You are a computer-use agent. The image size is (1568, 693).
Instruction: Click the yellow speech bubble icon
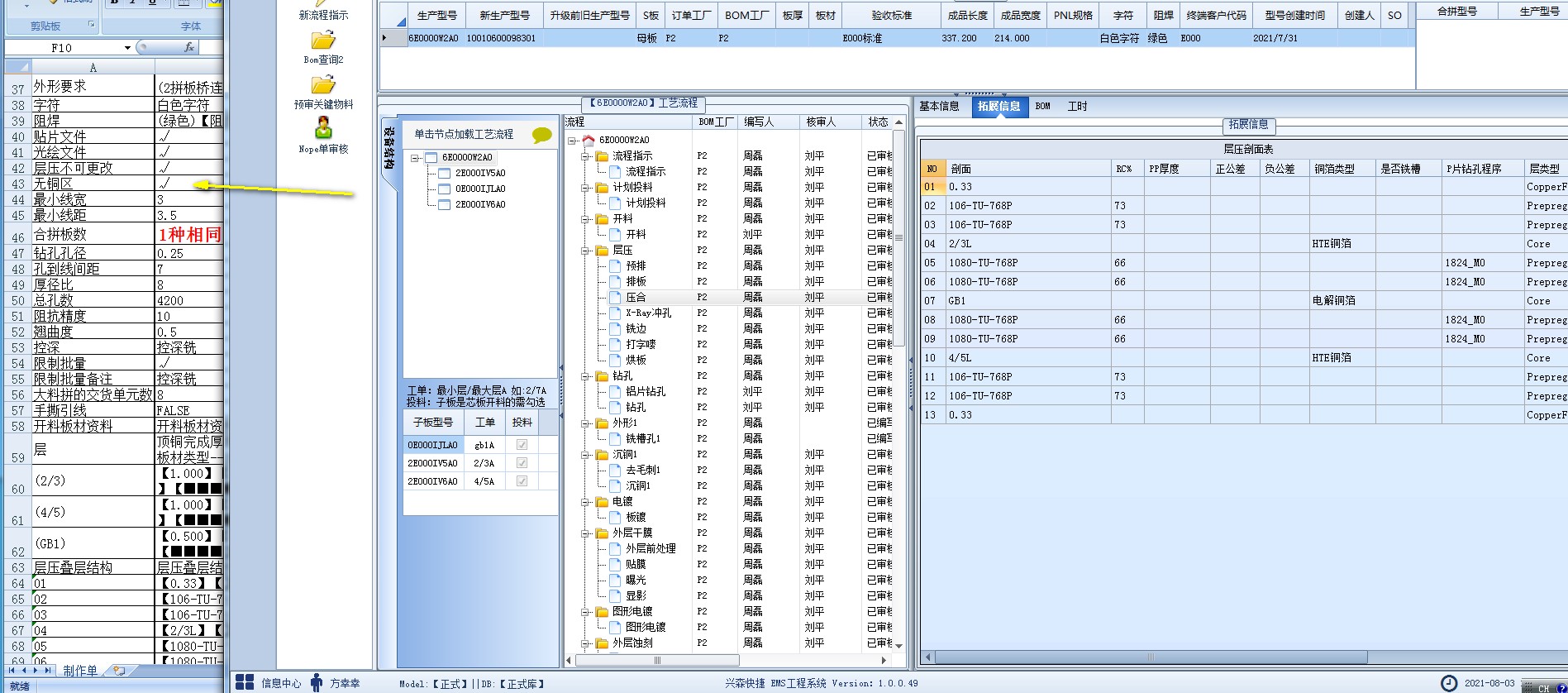point(542,135)
